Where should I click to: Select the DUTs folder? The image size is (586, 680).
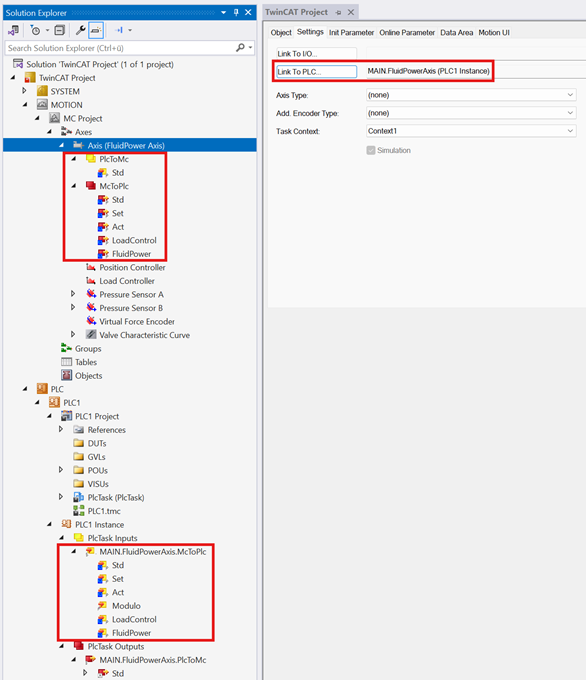(x=97, y=443)
